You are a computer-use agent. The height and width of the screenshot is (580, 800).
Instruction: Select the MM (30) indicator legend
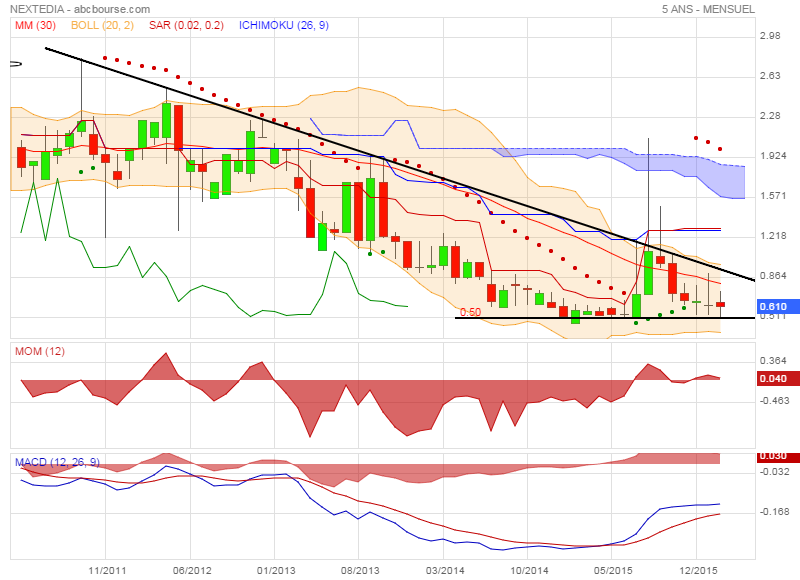coord(35,25)
